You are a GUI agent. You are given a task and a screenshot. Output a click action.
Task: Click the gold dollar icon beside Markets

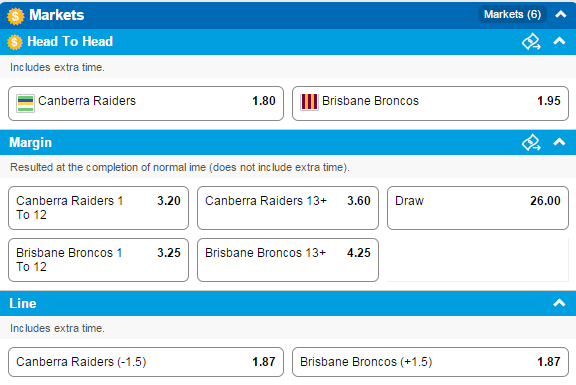tap(15, 16)
